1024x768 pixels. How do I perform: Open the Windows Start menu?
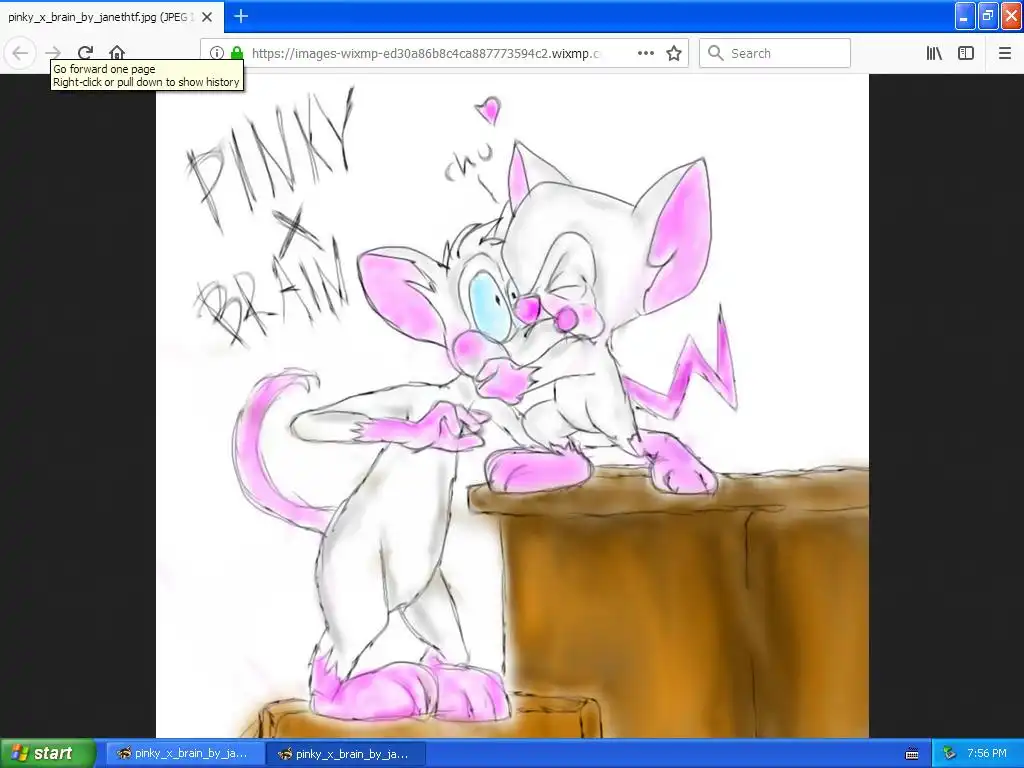pyautogui.click(x=48, y=754)
